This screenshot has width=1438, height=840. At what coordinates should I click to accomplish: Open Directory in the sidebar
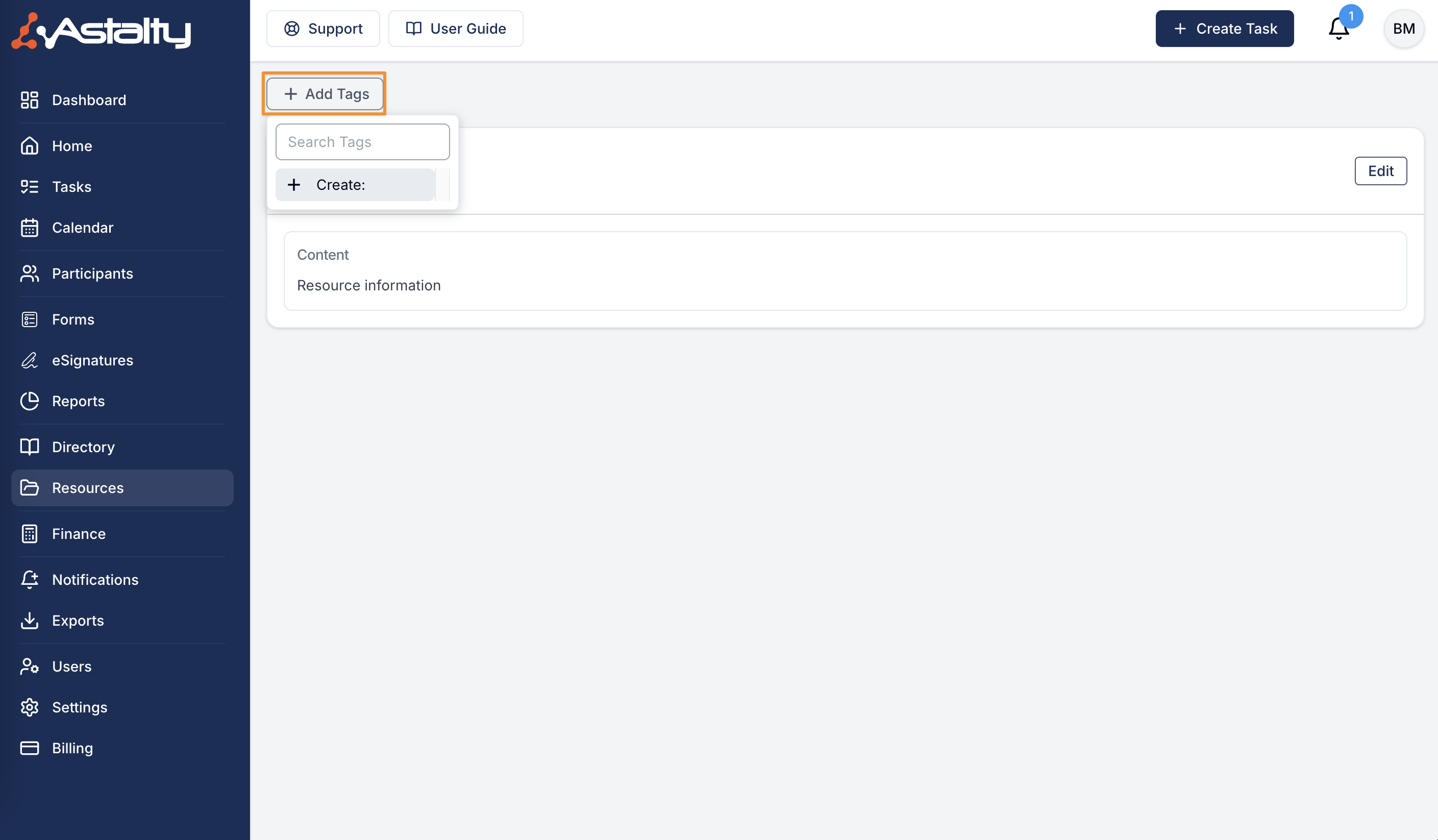click(83, 447)
